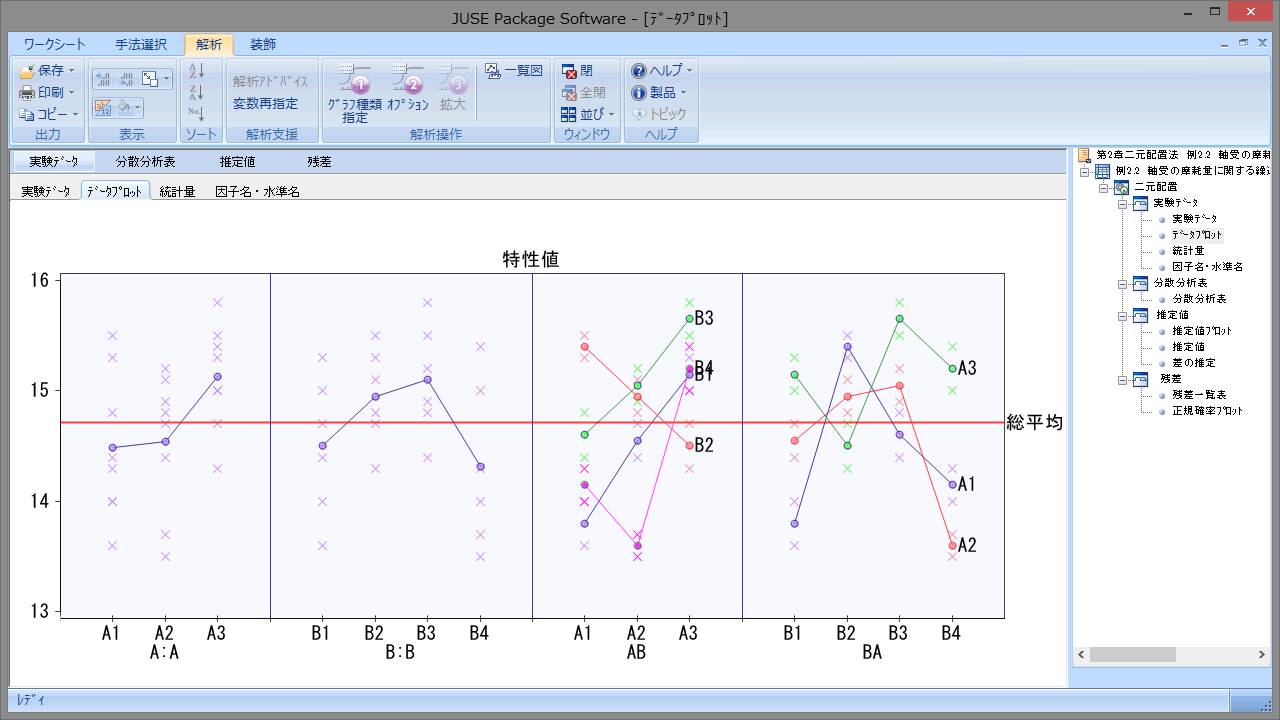Click the decrease decimal places icon

(x=126, y=79)
